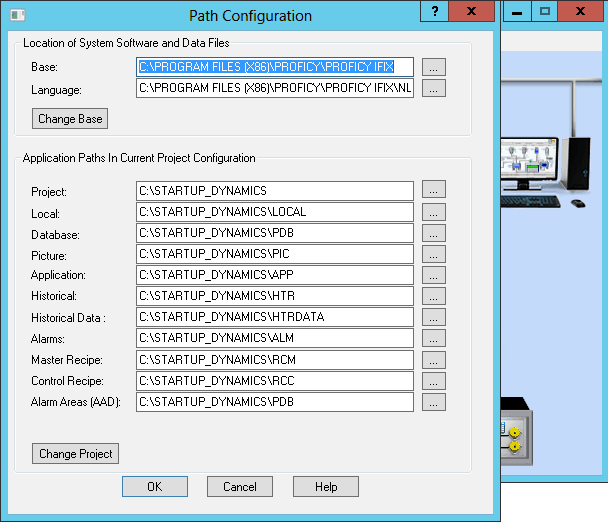Click the Alarms path field
Screen dimensions: 608x522
pyautogui.click(x=275, y=338)
